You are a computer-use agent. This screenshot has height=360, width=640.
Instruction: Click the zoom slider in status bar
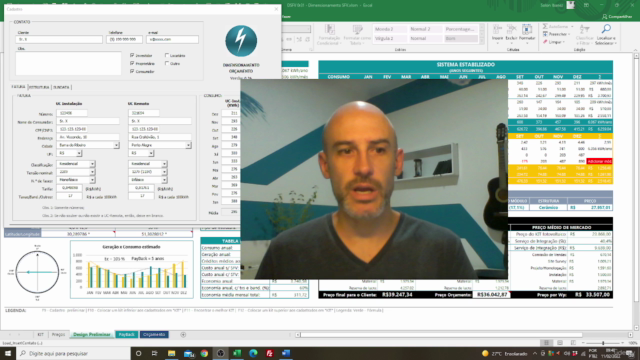[603, 343]
